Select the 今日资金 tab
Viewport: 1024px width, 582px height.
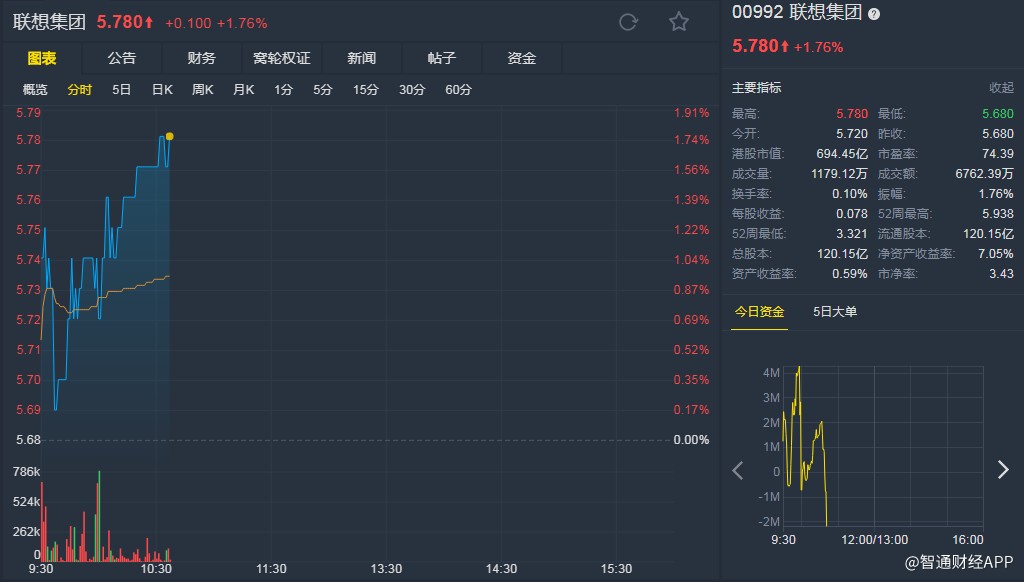760,312
